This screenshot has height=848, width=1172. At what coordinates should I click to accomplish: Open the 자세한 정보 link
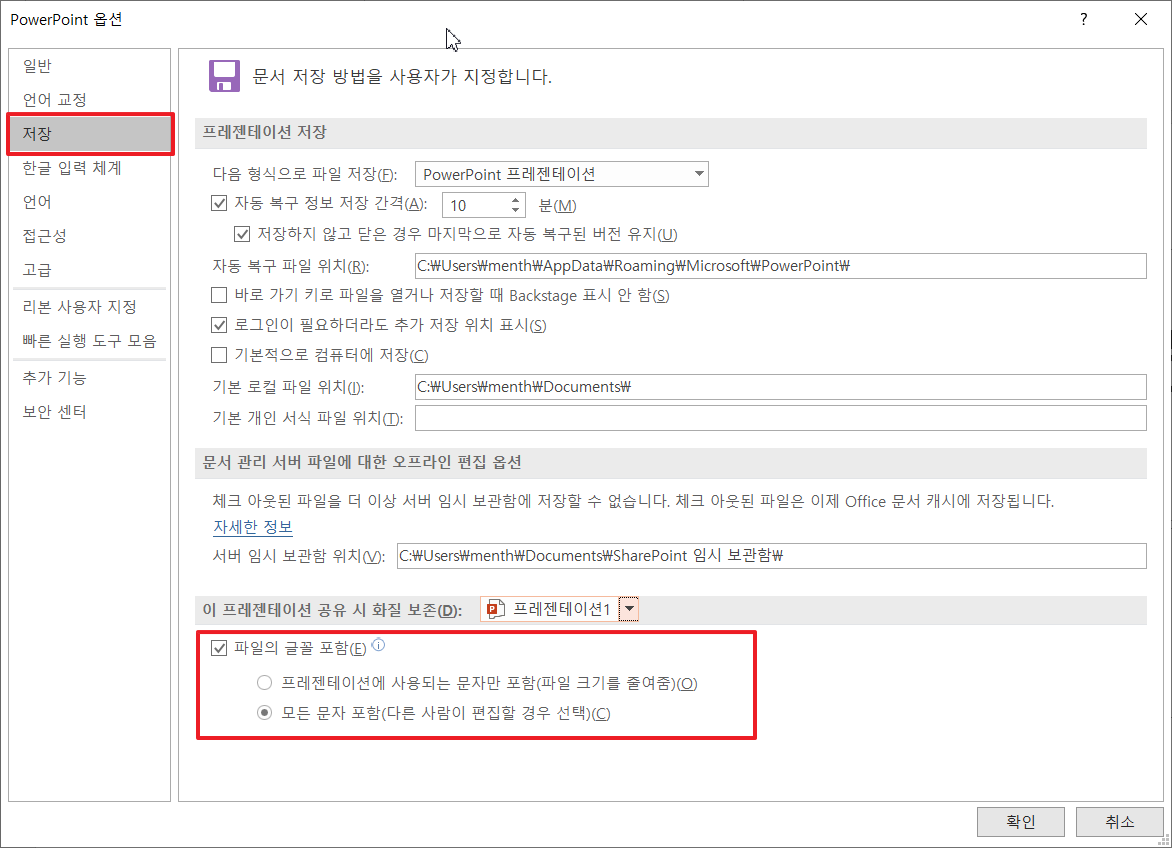coord(253,527)
